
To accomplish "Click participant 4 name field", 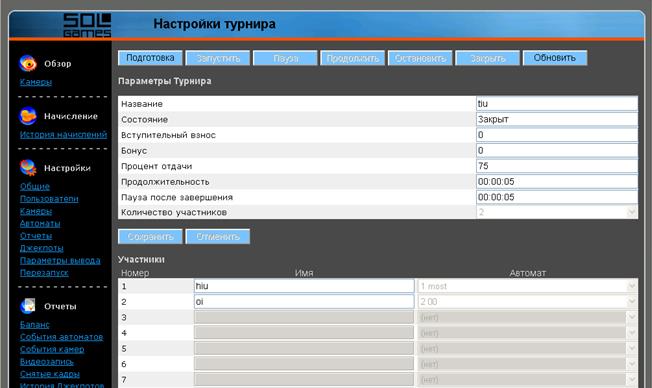I will click(x=304, y=333).
